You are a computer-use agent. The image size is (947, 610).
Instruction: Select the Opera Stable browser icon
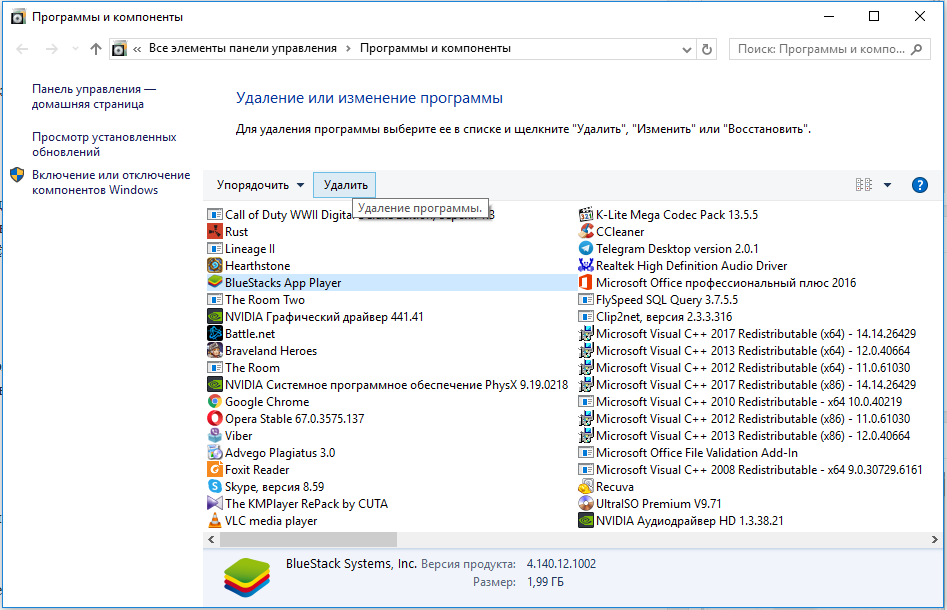coord(215,419)
